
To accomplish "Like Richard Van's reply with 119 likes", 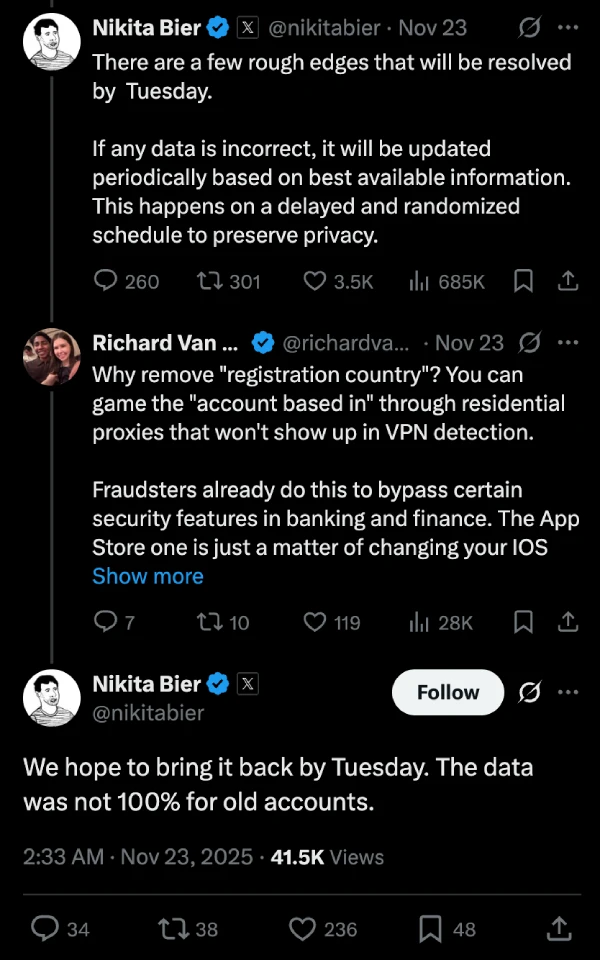I will coord(316,622).
